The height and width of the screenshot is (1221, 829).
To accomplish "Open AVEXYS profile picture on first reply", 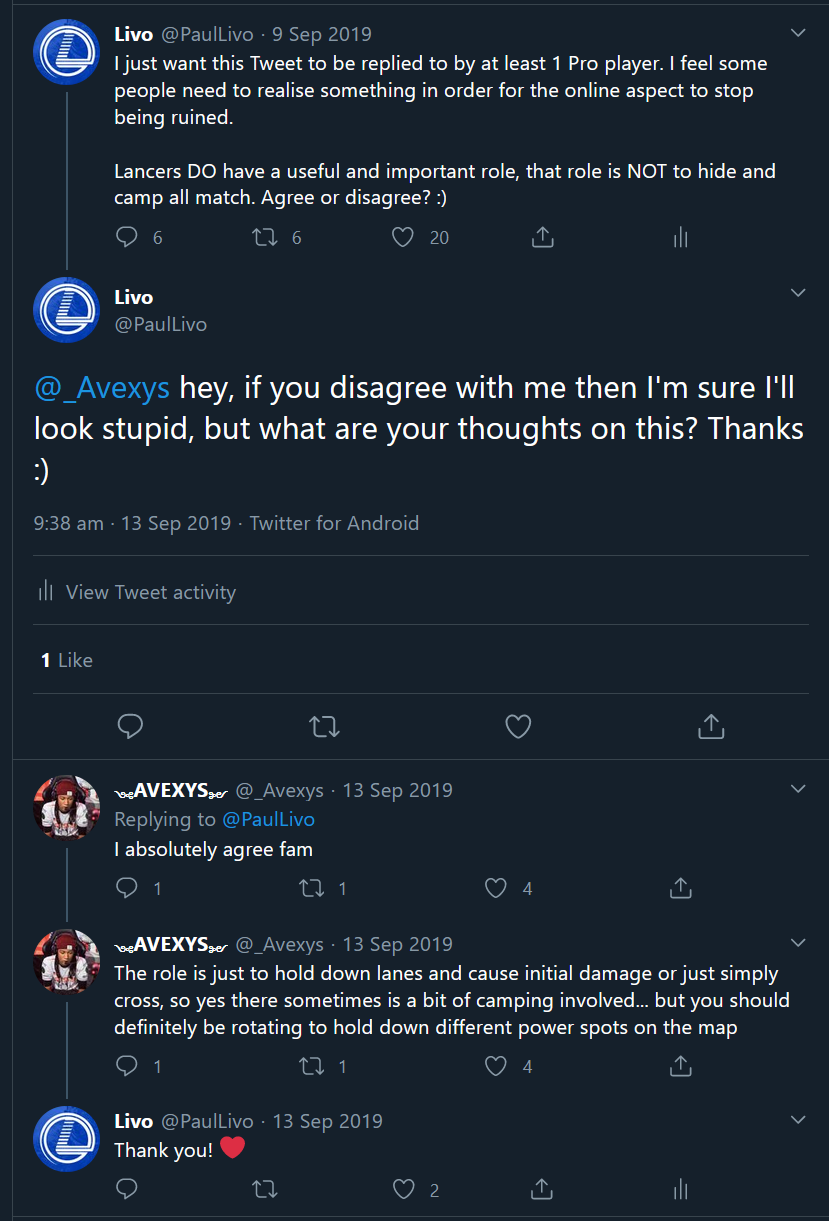I will [x=67, y=807].
